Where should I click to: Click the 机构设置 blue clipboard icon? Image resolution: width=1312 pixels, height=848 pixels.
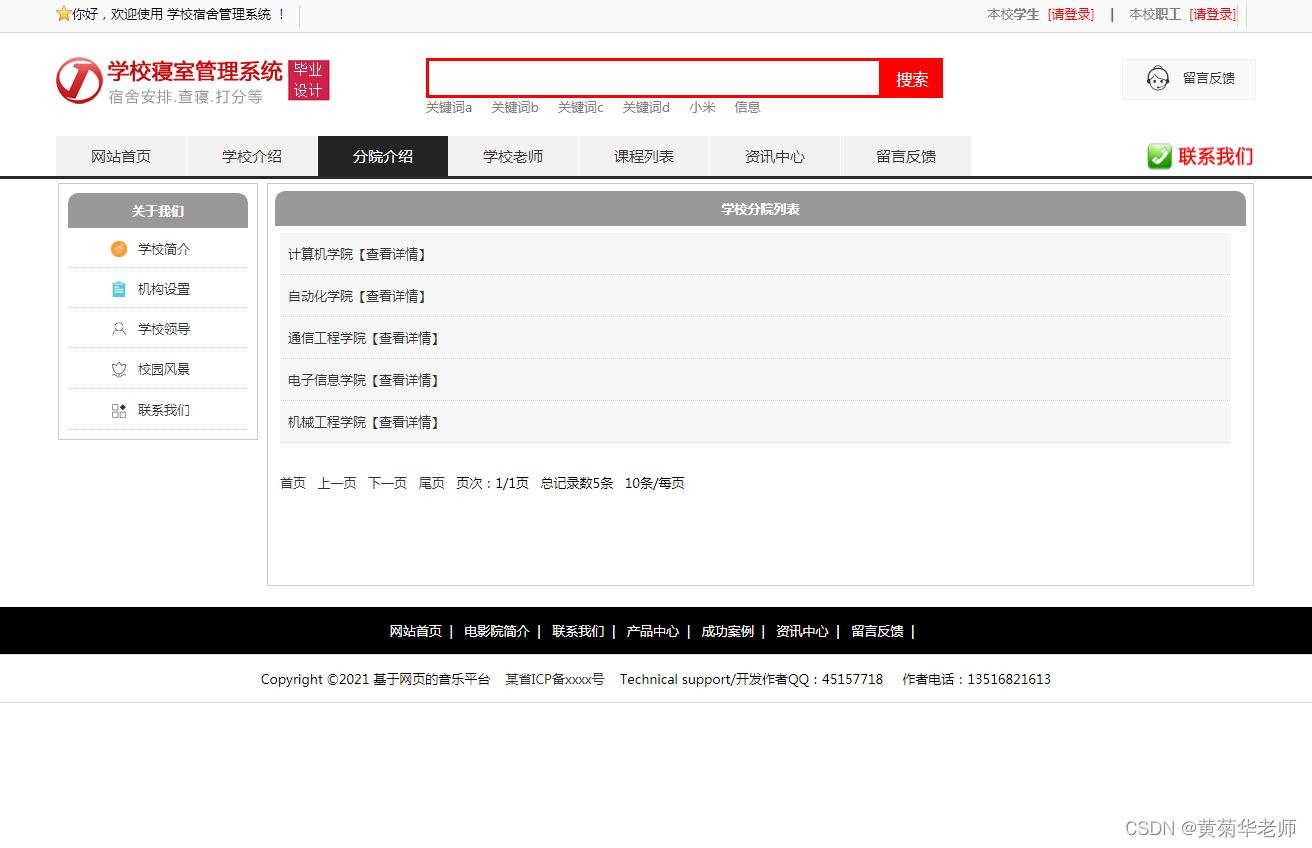click(x=119, y=289)
